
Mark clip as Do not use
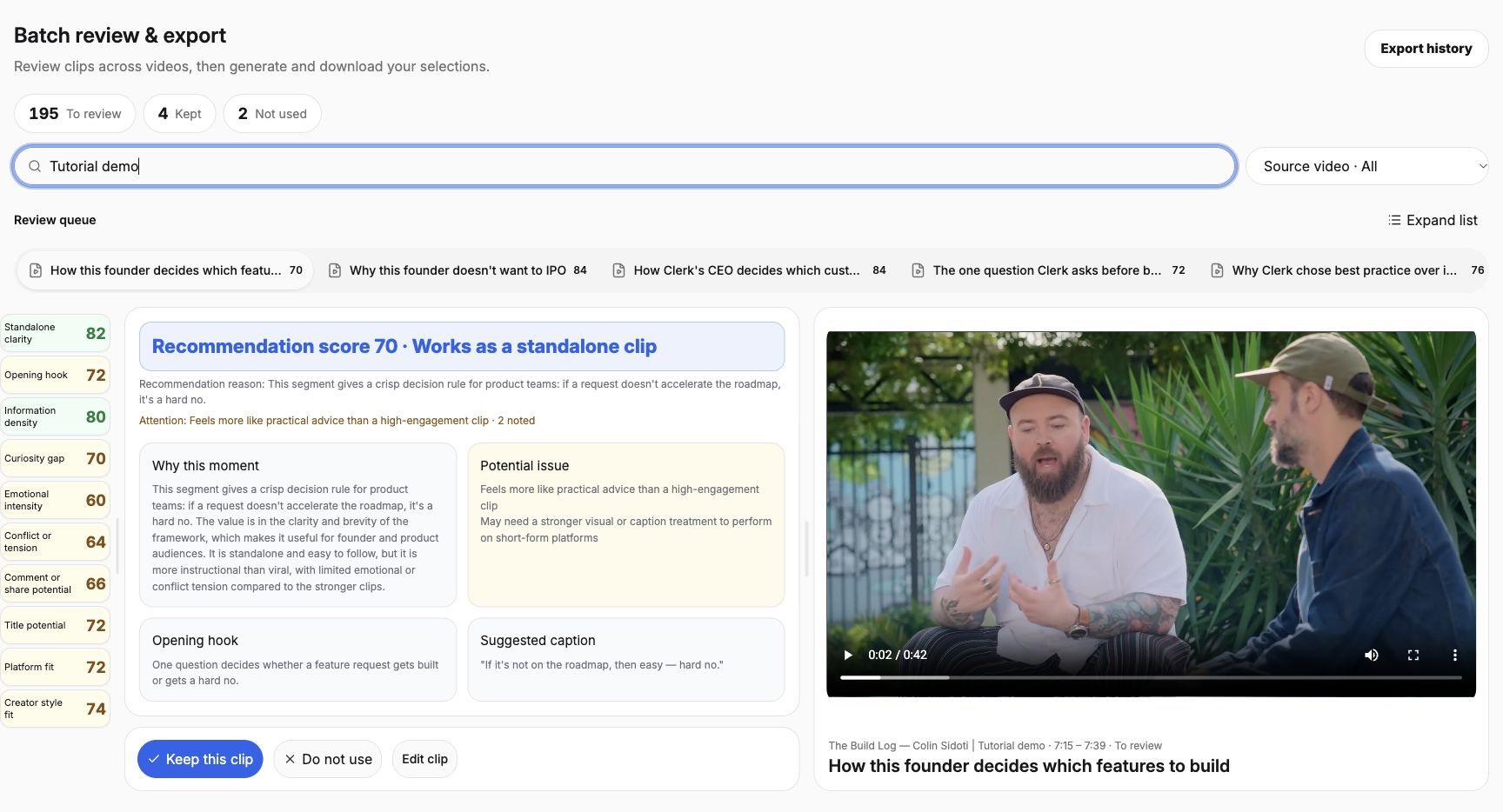click(328, 759)
